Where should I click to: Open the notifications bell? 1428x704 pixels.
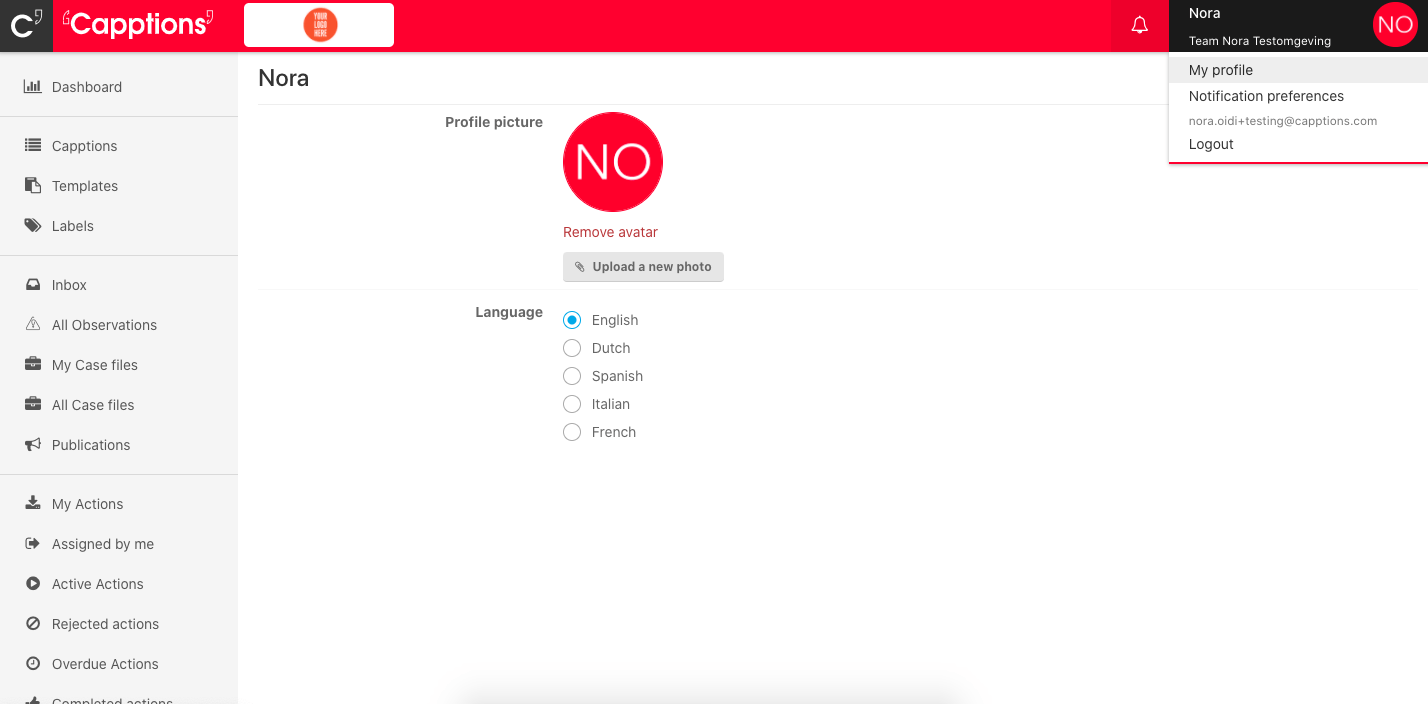[x=1139, y=26]
